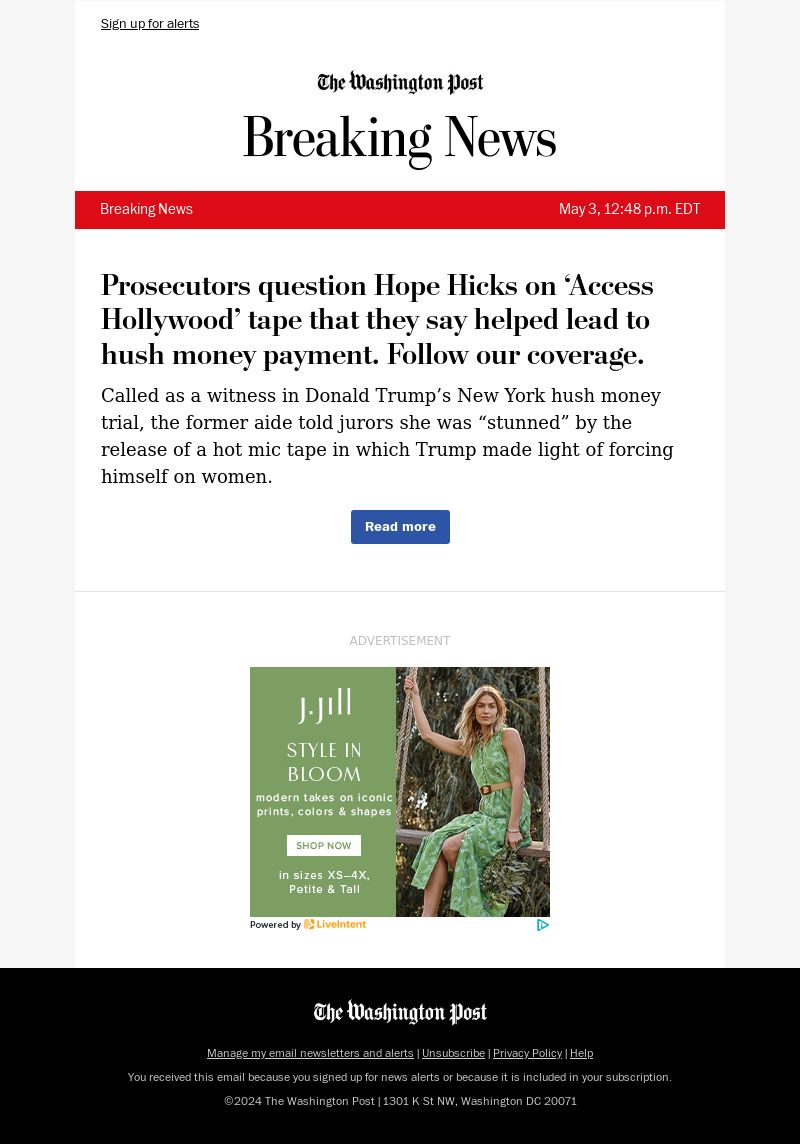Open Manage my email newsletters and alerts
This screenshot has height=1146, width=800.
[310, 1053]
